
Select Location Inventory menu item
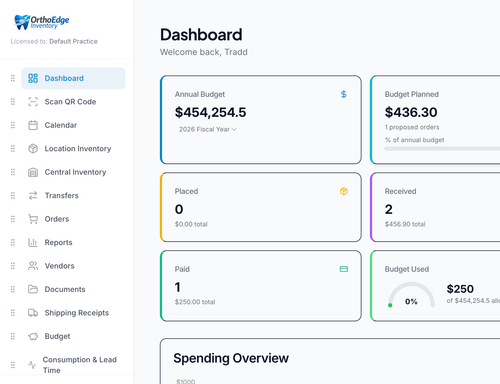[x=73, y=149]
